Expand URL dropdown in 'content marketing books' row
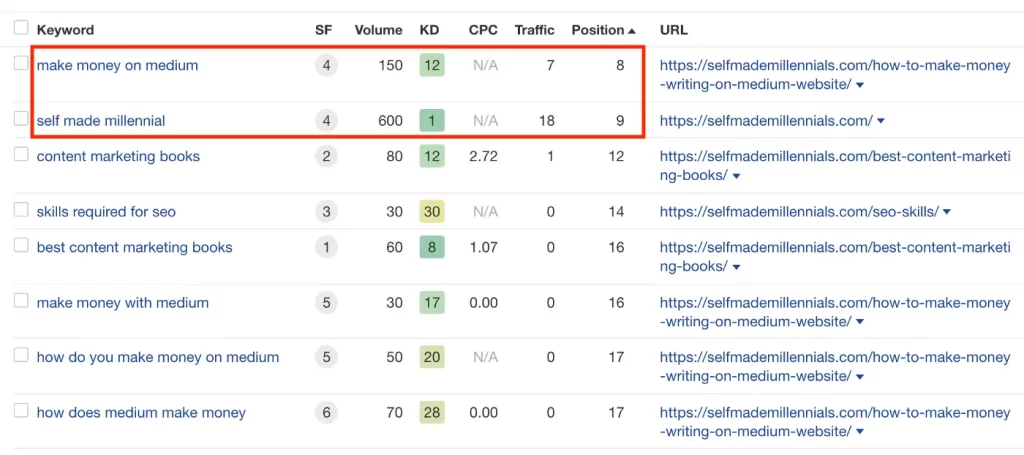 pyautogui.click(x=737, y=176)
